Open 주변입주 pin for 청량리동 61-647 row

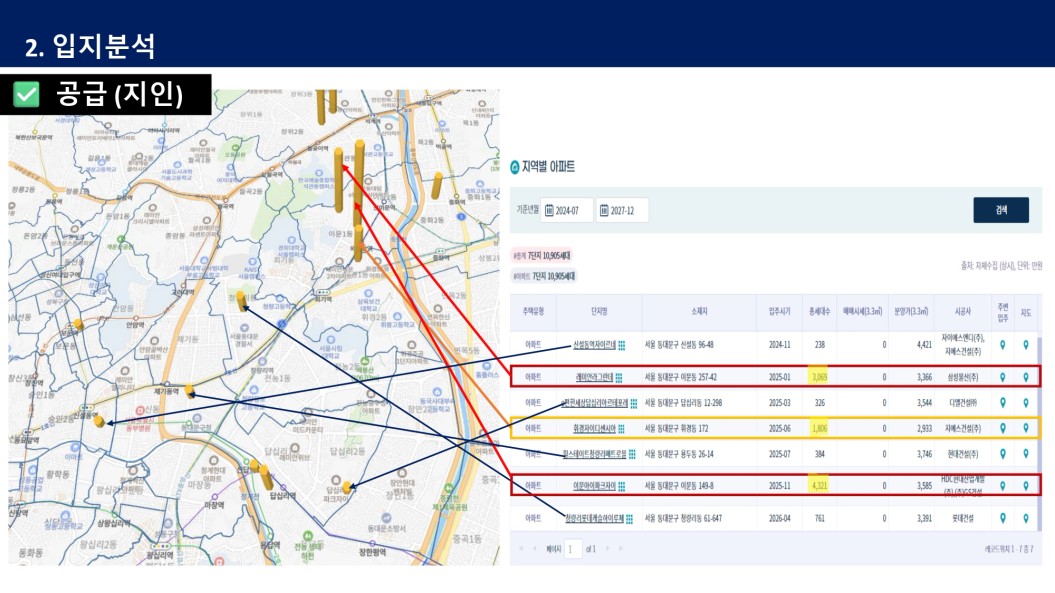coord(1003,518)
